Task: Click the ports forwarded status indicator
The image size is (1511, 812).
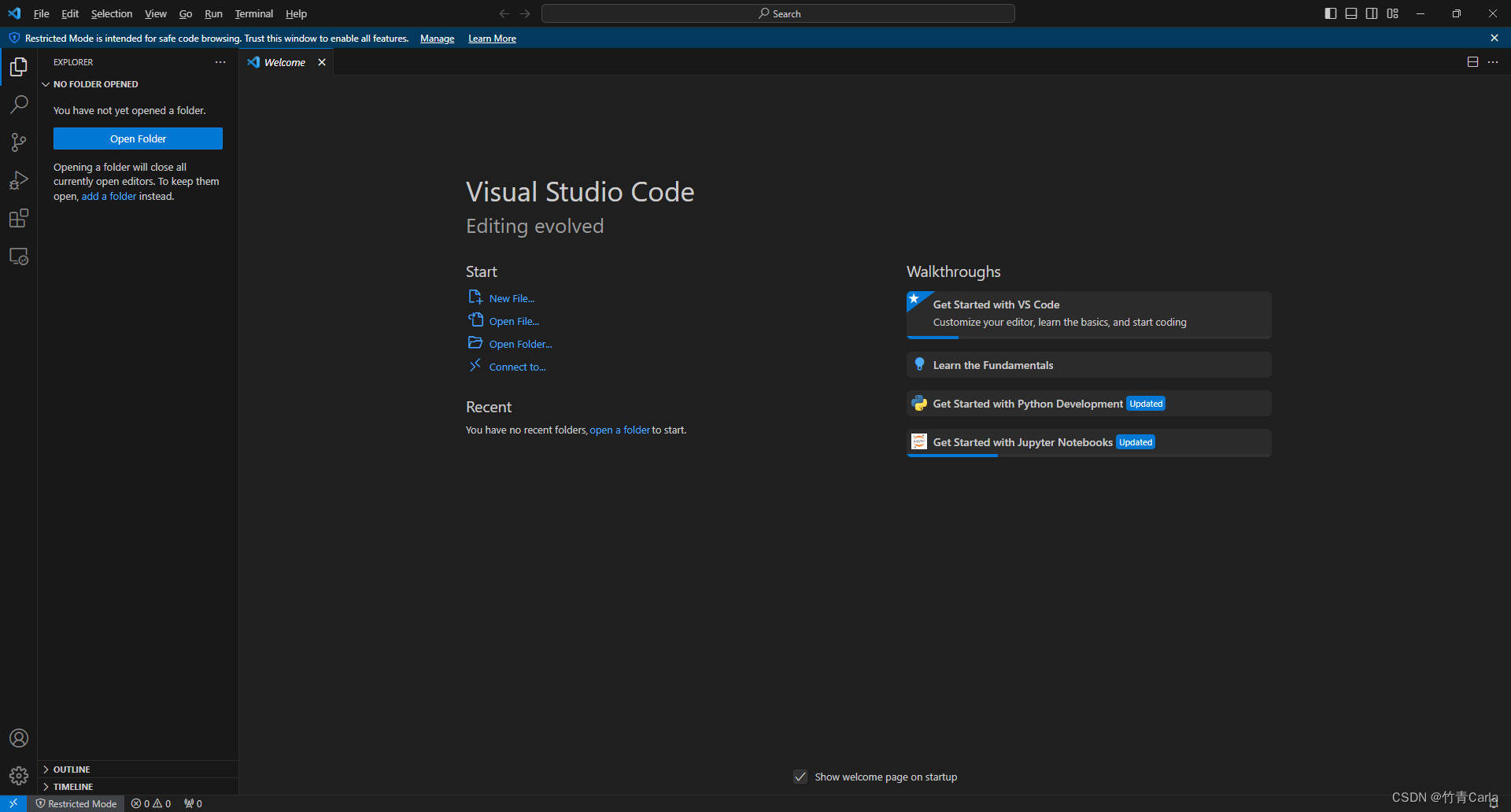Action: point(193,803)
